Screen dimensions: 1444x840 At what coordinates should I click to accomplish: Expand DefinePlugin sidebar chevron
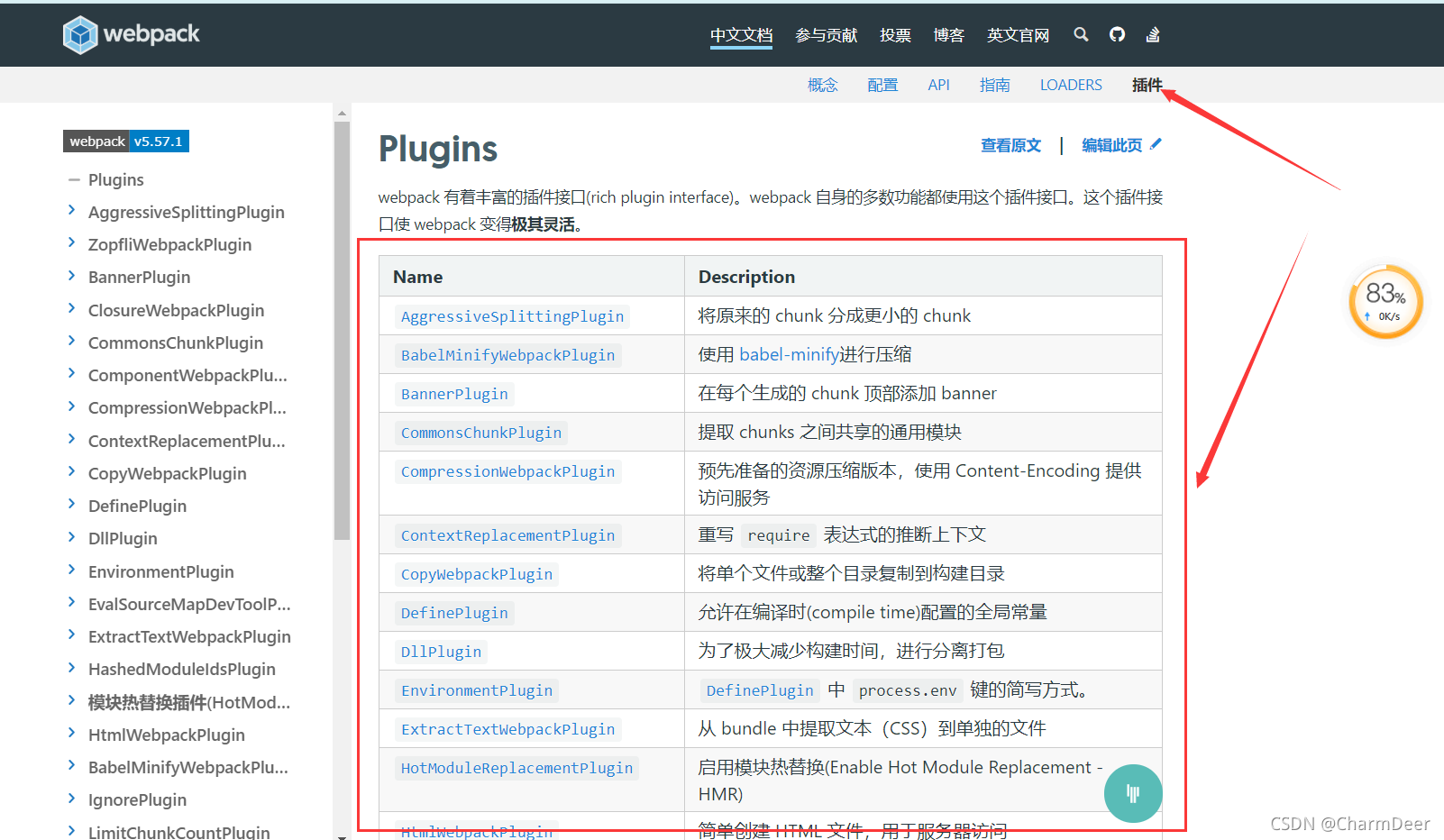[x=72, y=504]
